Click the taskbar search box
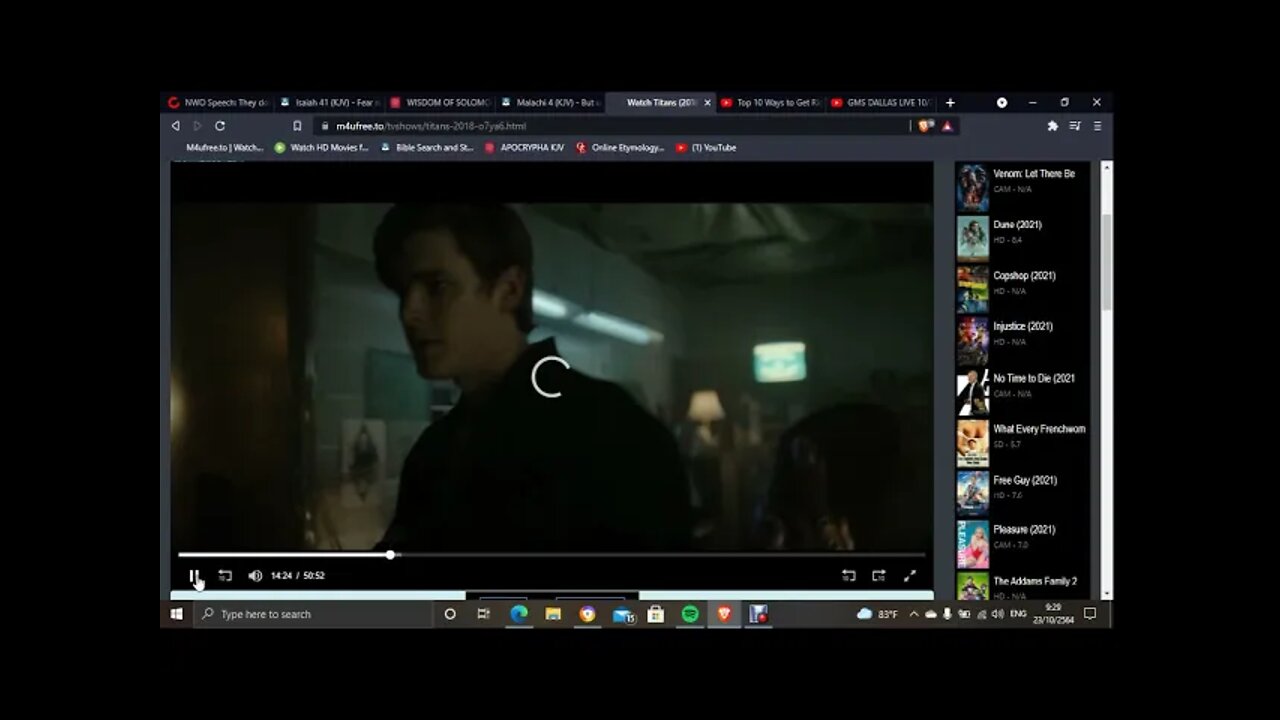 click(312, 614)
